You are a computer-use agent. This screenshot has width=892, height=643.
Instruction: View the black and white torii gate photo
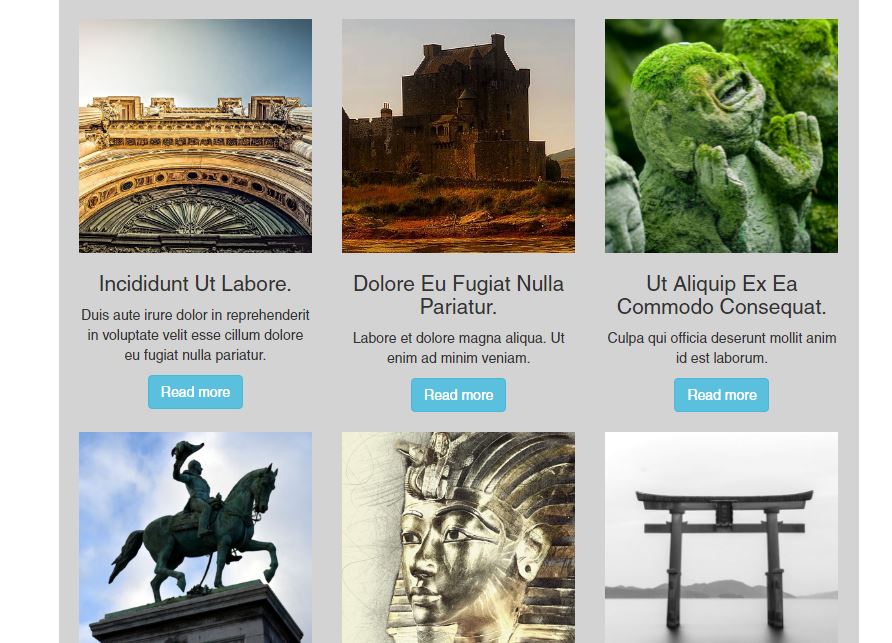click(x=721, y=537)
